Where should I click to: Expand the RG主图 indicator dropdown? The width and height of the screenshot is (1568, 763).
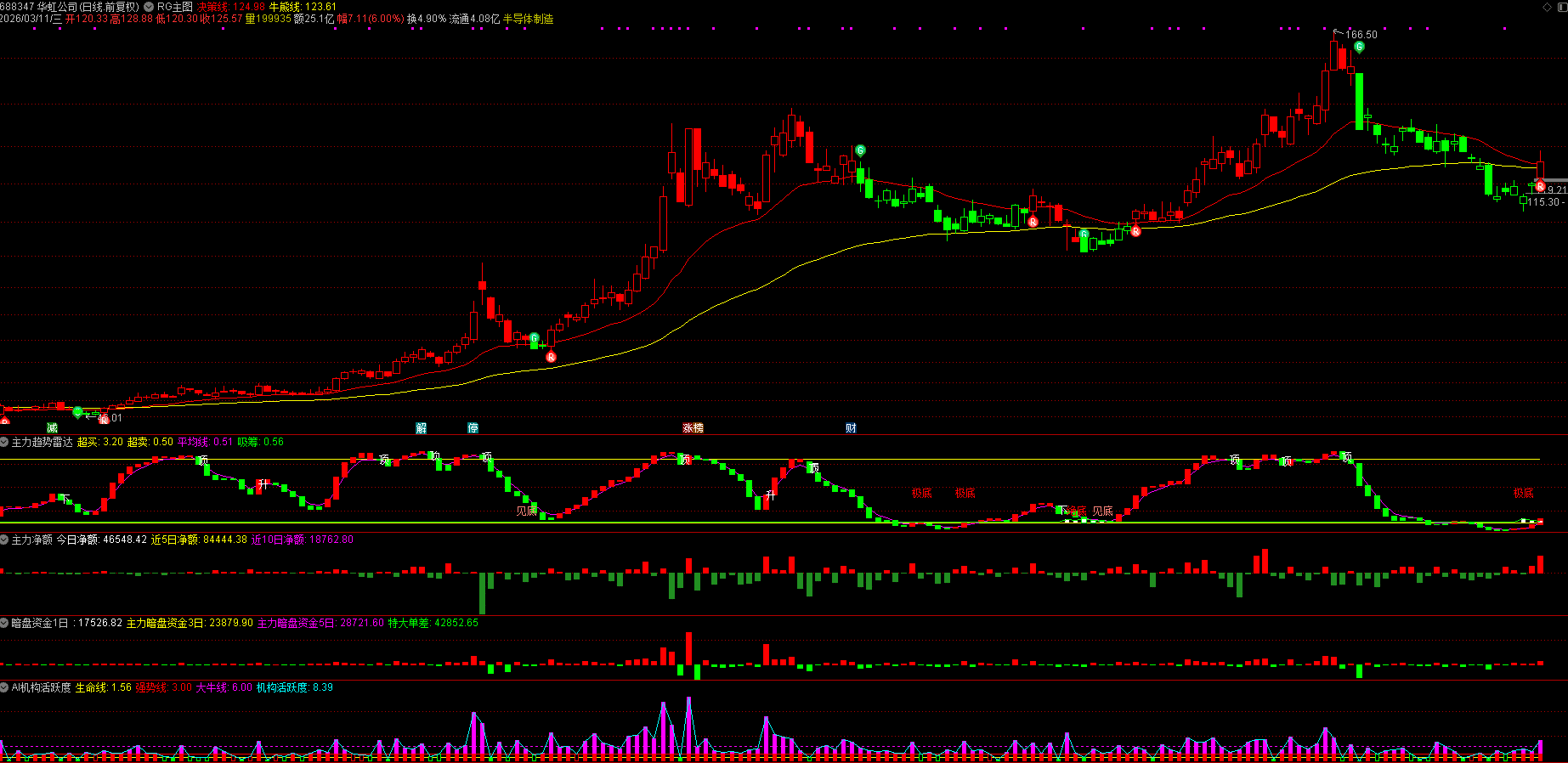pyautogui.click(x=150, y=7)
